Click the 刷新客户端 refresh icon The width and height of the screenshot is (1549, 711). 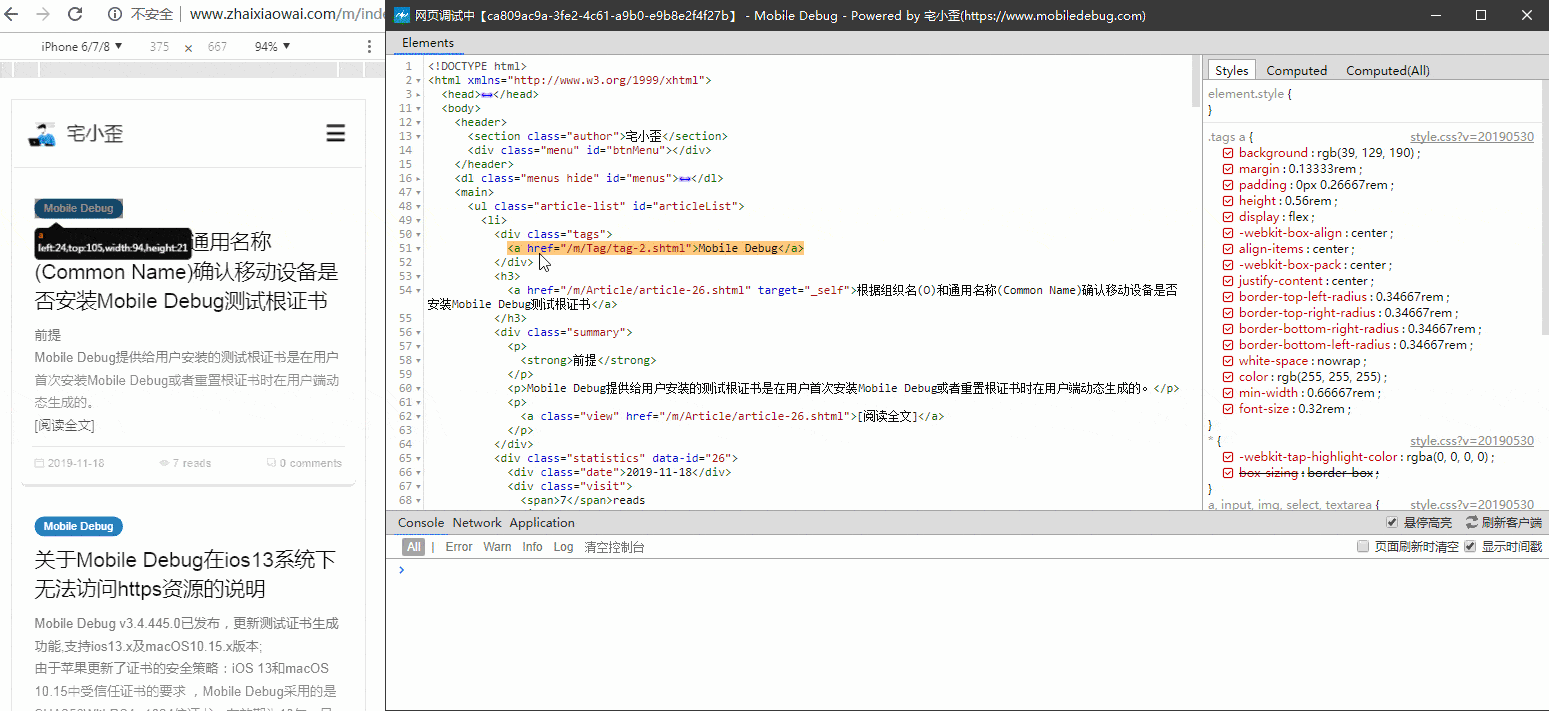coord(1472,523)
